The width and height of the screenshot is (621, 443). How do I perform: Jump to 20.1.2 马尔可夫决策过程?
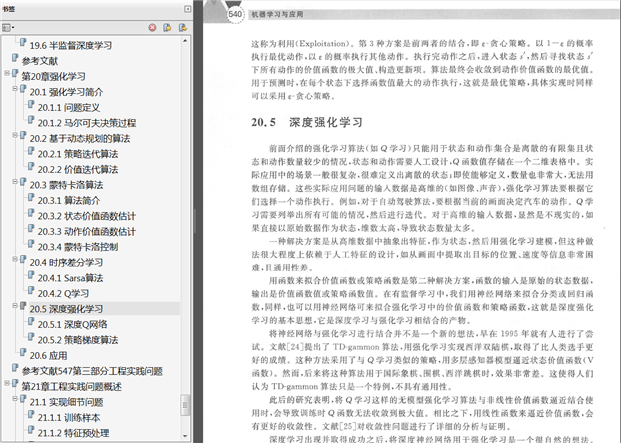[x=87, y=123]
